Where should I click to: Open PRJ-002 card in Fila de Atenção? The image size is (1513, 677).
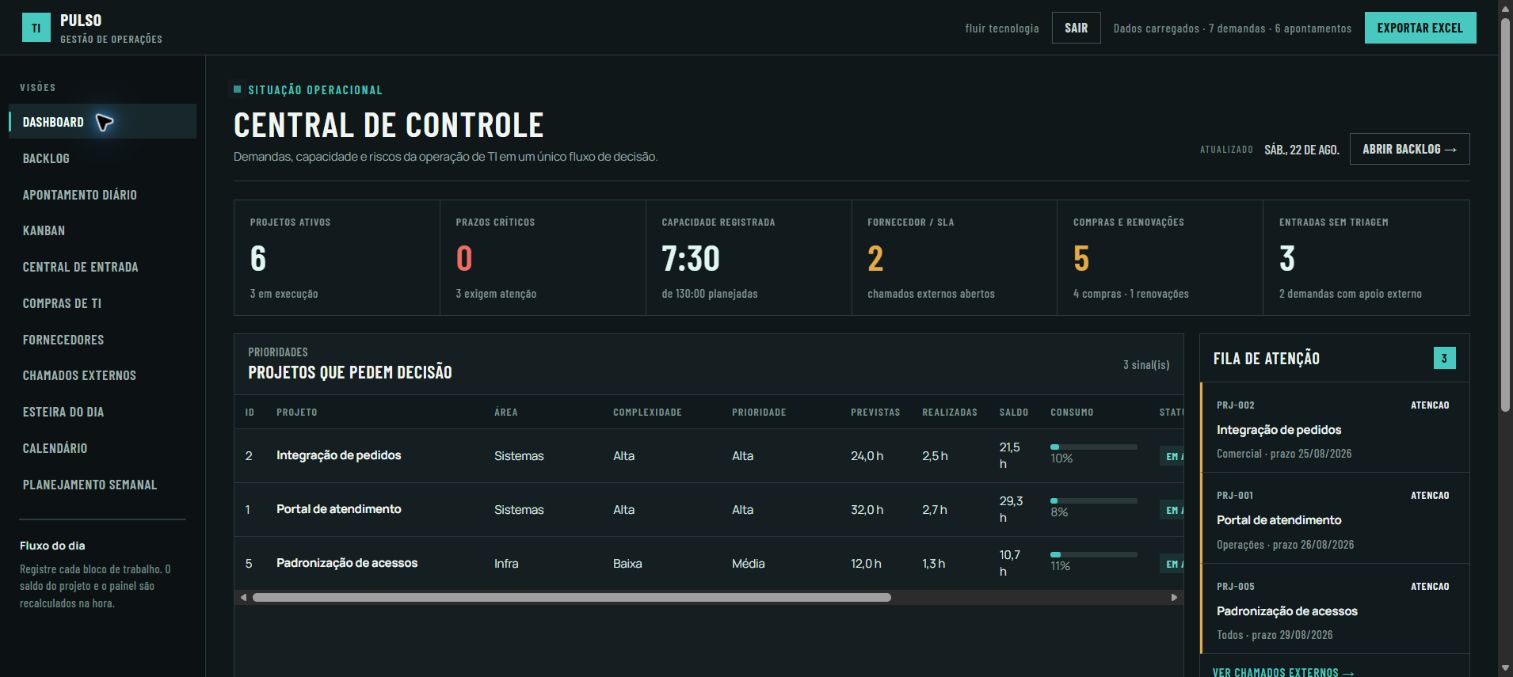coord(1334,428)
